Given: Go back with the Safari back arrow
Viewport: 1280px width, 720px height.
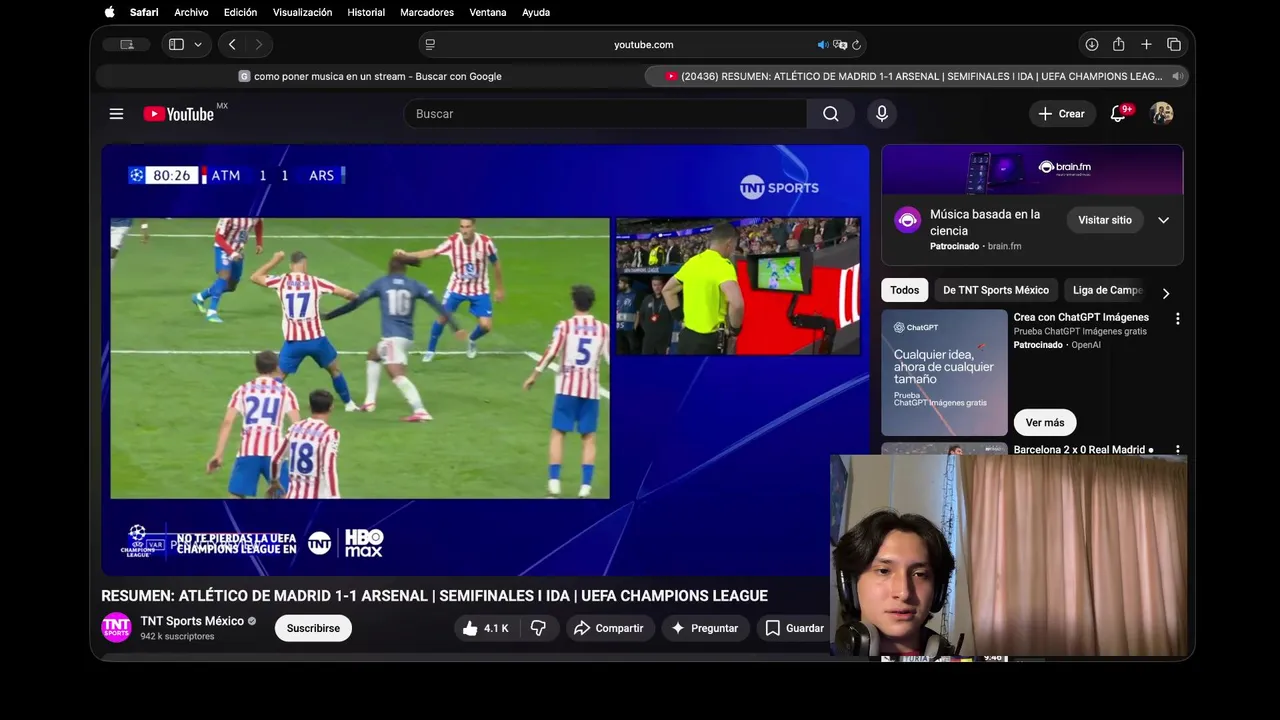Looking at the screenshot, I should [x=232, y=44].
